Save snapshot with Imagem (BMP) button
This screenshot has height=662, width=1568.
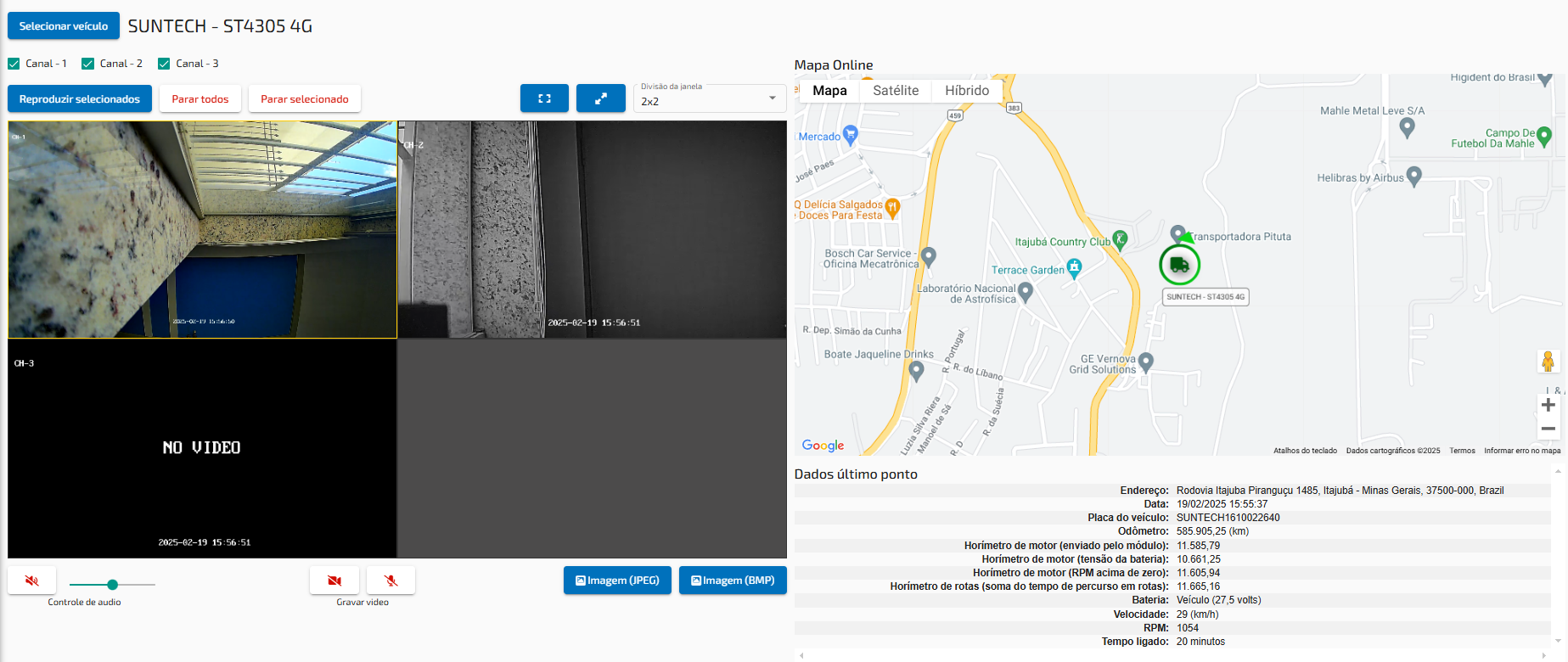tap(733, 581)
